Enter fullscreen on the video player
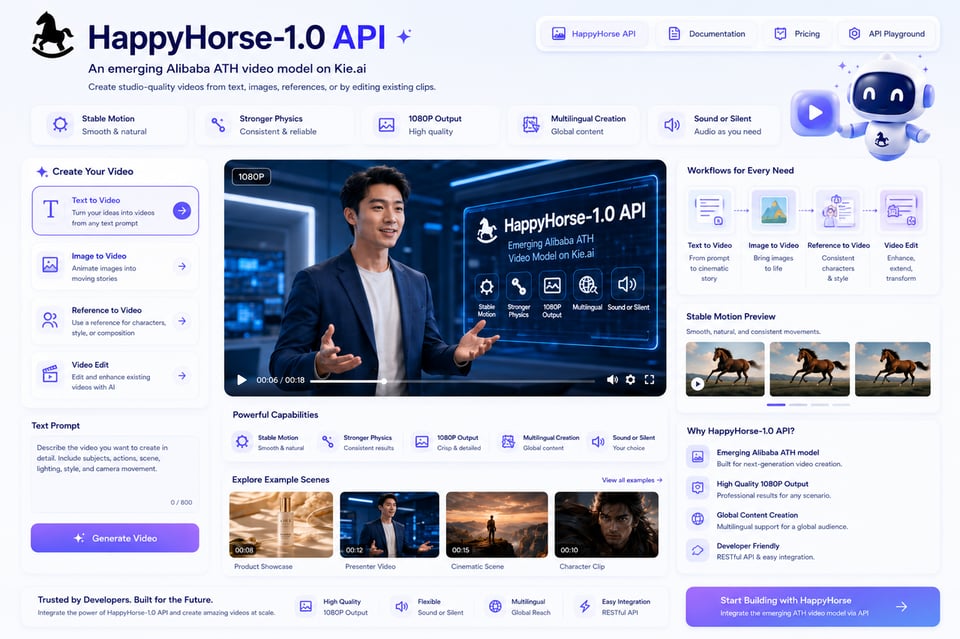The width and height of the screenshot is (960, 639). click(x=650, y=380)
